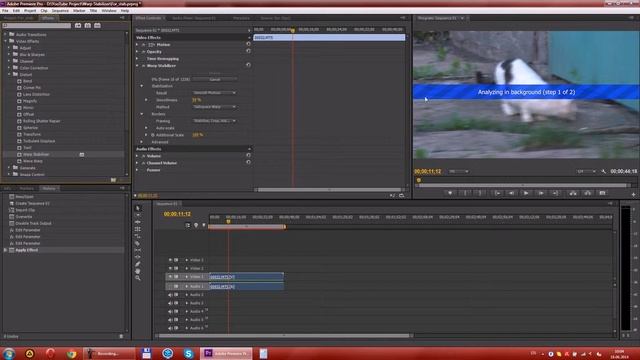This screenshot has height=360, width=640.
Task: Toggle Video 2 track output eye
Action: click(x=170, y=268)
